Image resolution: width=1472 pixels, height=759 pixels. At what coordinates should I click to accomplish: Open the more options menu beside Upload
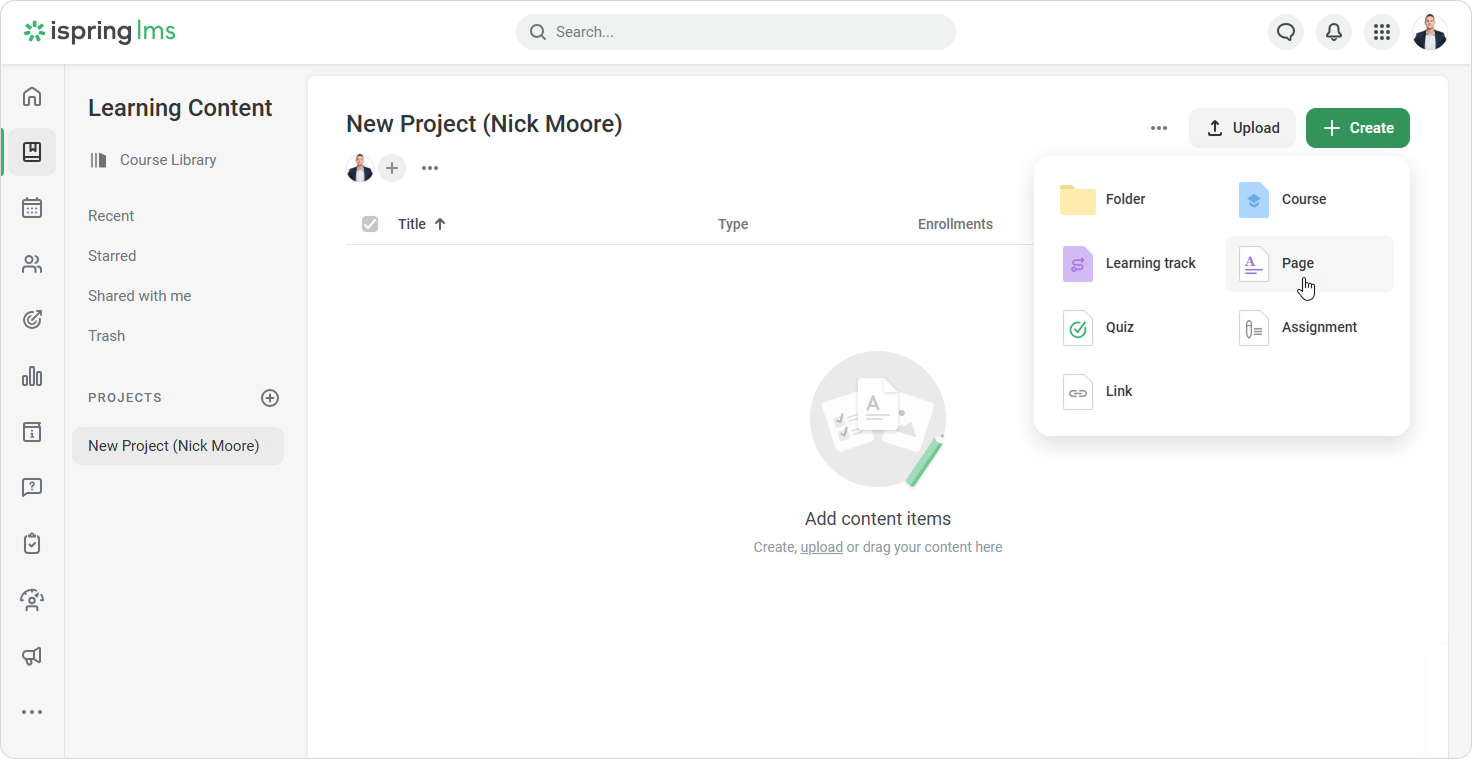click(1159, 128)
